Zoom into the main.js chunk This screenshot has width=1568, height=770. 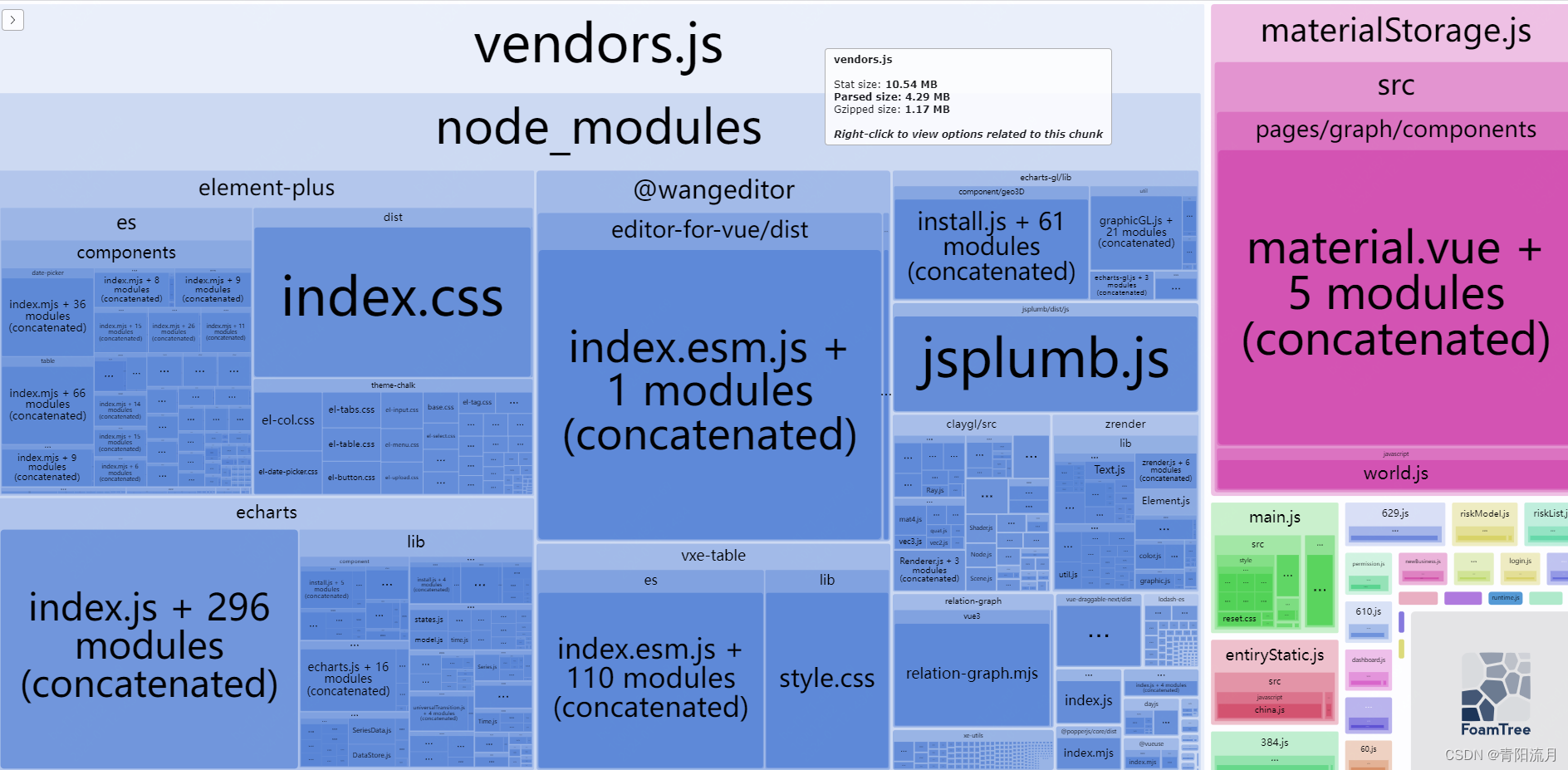pyautogui.click(x=1275, y=517)
